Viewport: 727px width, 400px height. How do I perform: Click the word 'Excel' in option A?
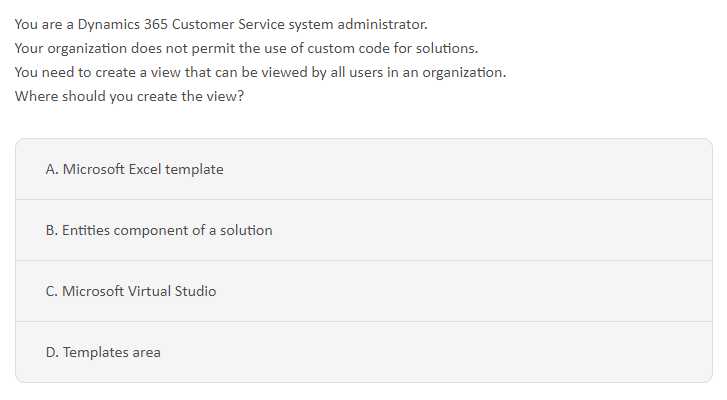145,170
